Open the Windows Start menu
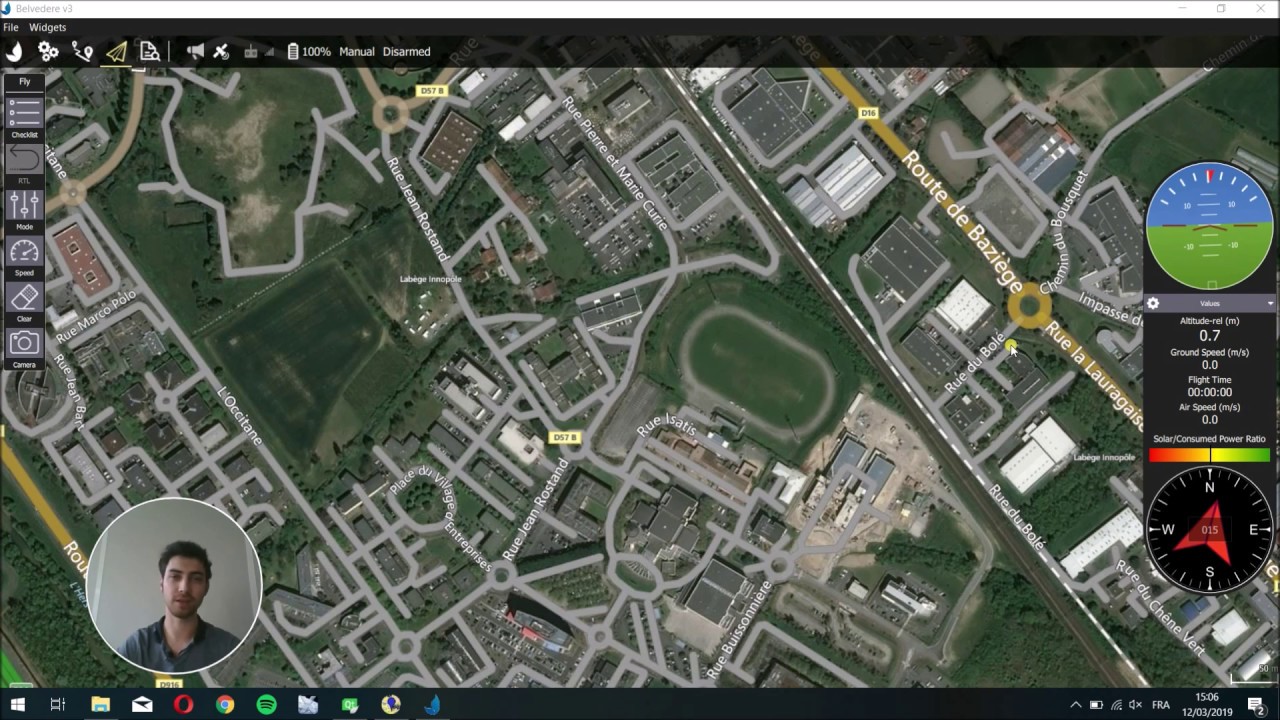This screenshot has height=720, width=1280. click(x=17, y=705)
